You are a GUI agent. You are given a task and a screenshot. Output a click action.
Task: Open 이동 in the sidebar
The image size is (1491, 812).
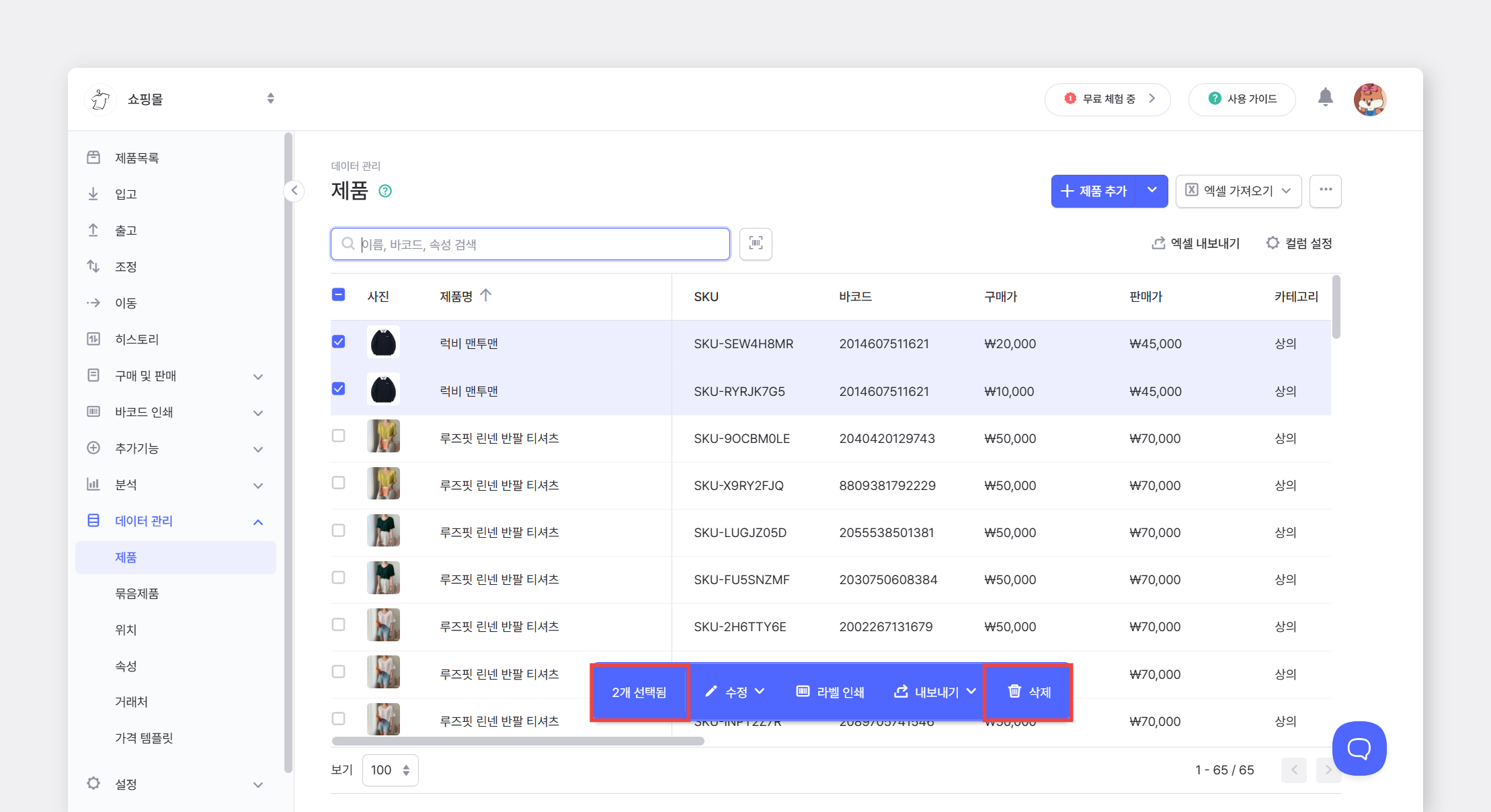coord(176,302)
